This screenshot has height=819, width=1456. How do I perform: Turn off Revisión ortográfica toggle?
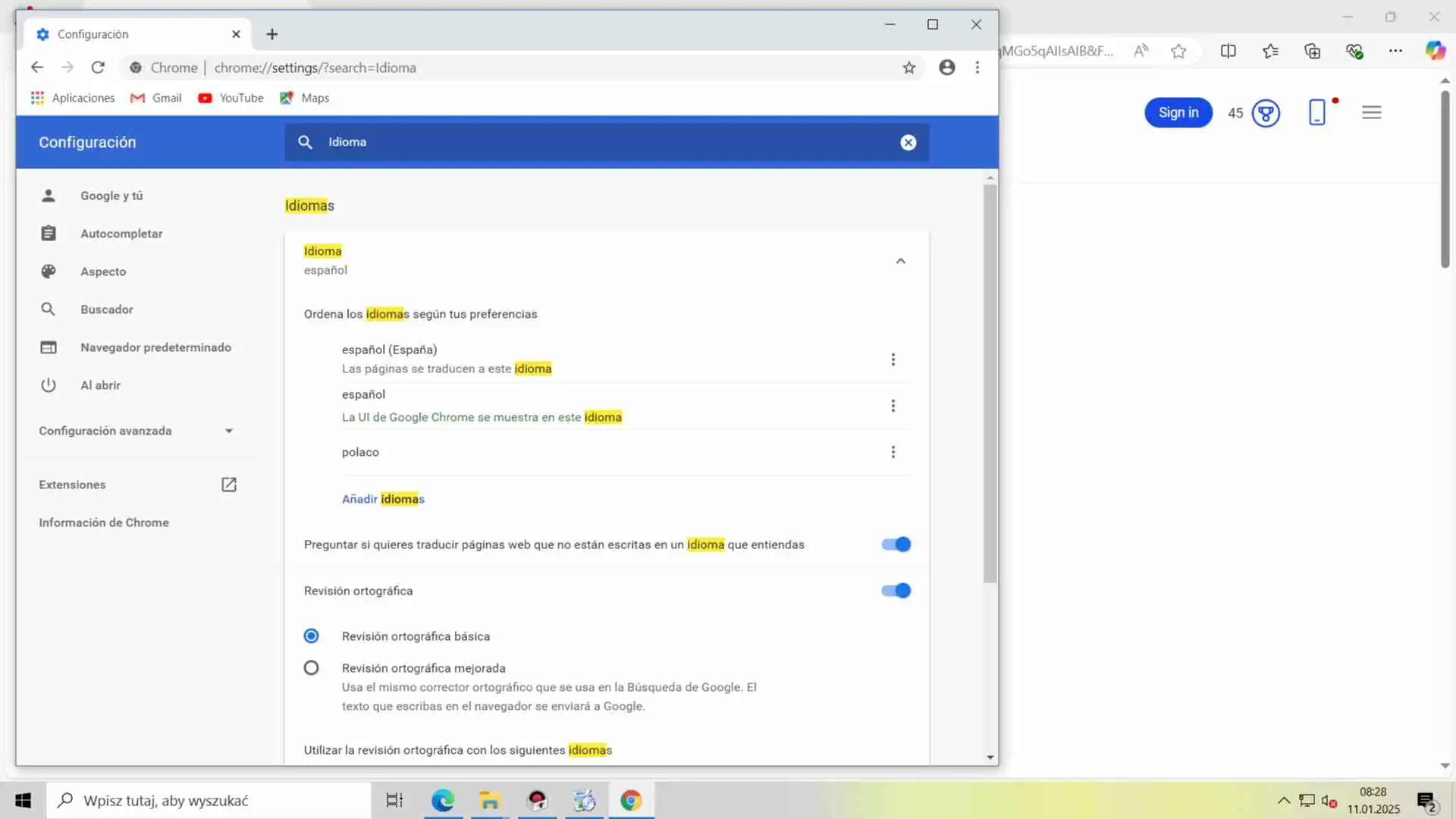896,591
